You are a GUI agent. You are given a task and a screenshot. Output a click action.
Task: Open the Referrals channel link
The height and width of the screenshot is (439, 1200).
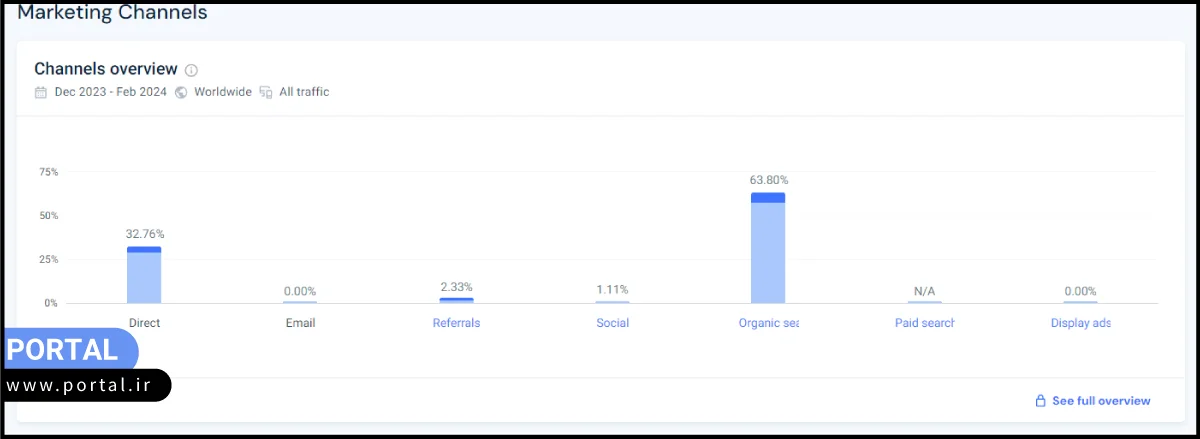456,323
